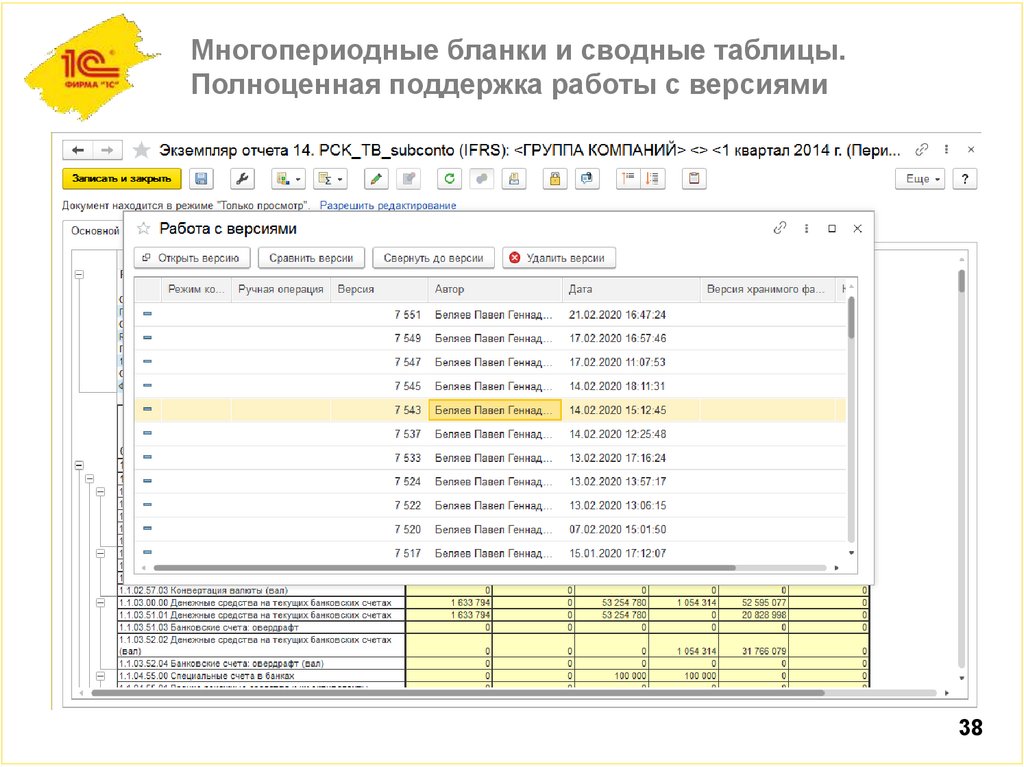The width and height of the screenshot is (1024, 767).
Task: Select the pencil edit icon on the toolbar
Action: click(376, 178)
